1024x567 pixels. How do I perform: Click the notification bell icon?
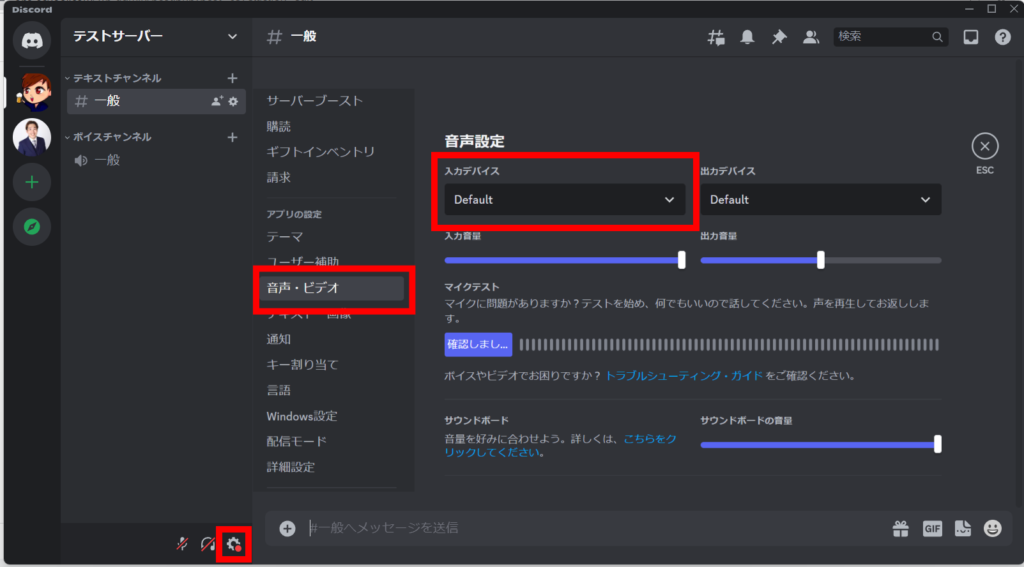click(x=747, y=37)
